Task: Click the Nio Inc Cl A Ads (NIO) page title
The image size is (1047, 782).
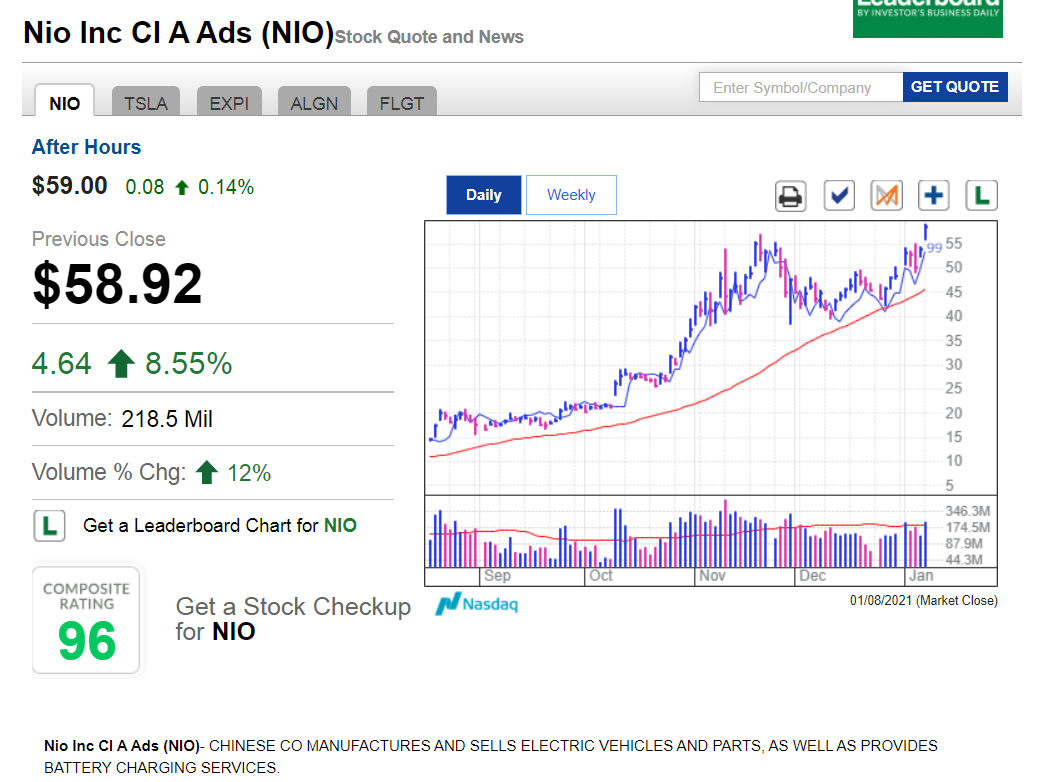Action: pyautogui.click(x=178, y=33)
